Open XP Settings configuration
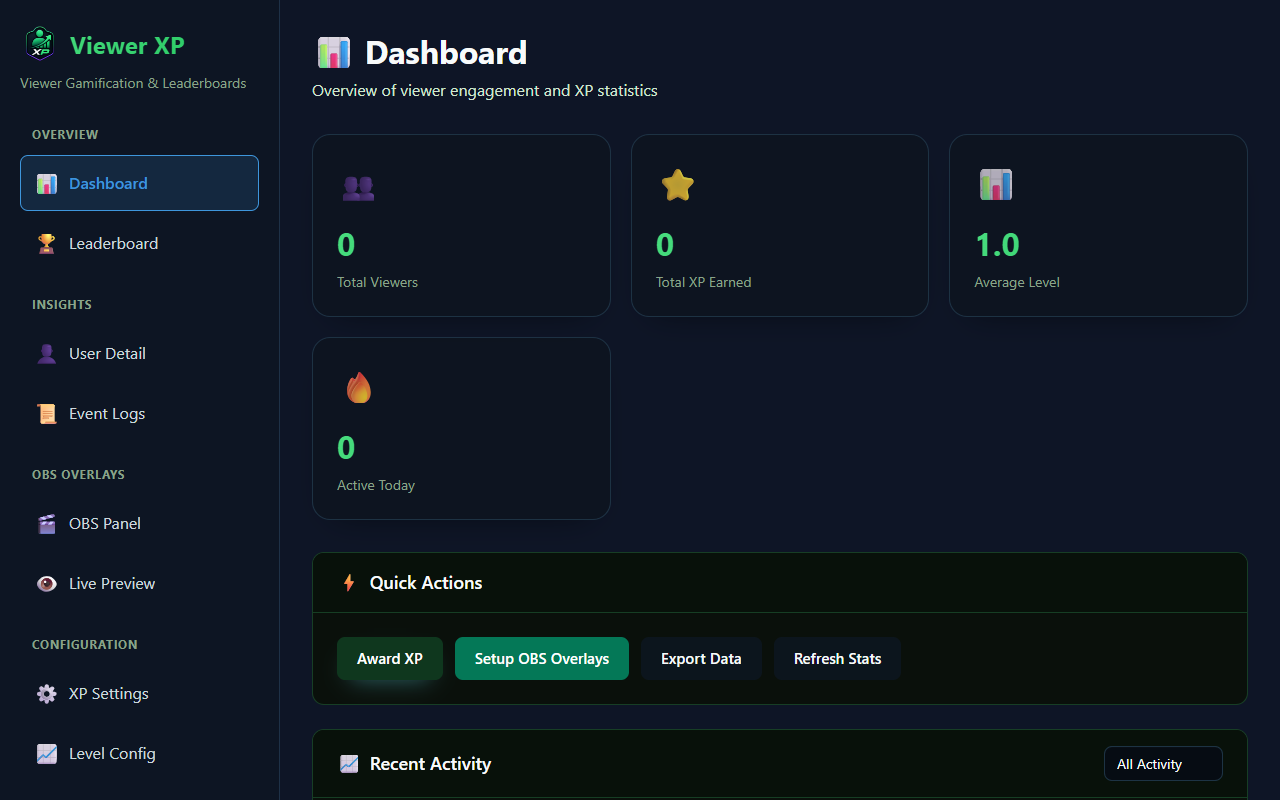Viewport: 1280px width, 800px height. (139, 693)
